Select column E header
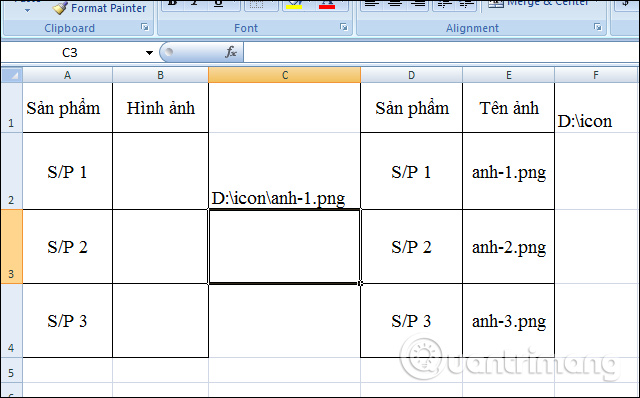Image resolution: width=640 pixels, height=398 pixels. [x=509, y=75]
